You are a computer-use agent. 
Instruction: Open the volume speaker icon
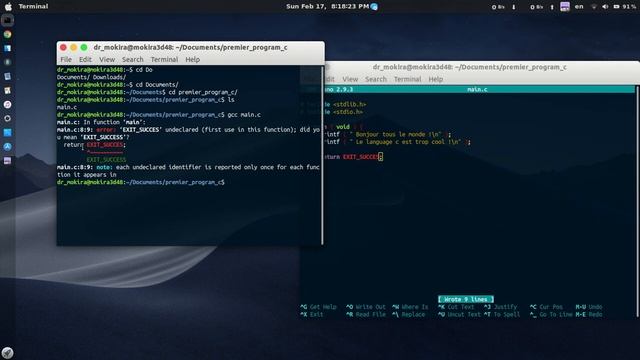point(605,7)
